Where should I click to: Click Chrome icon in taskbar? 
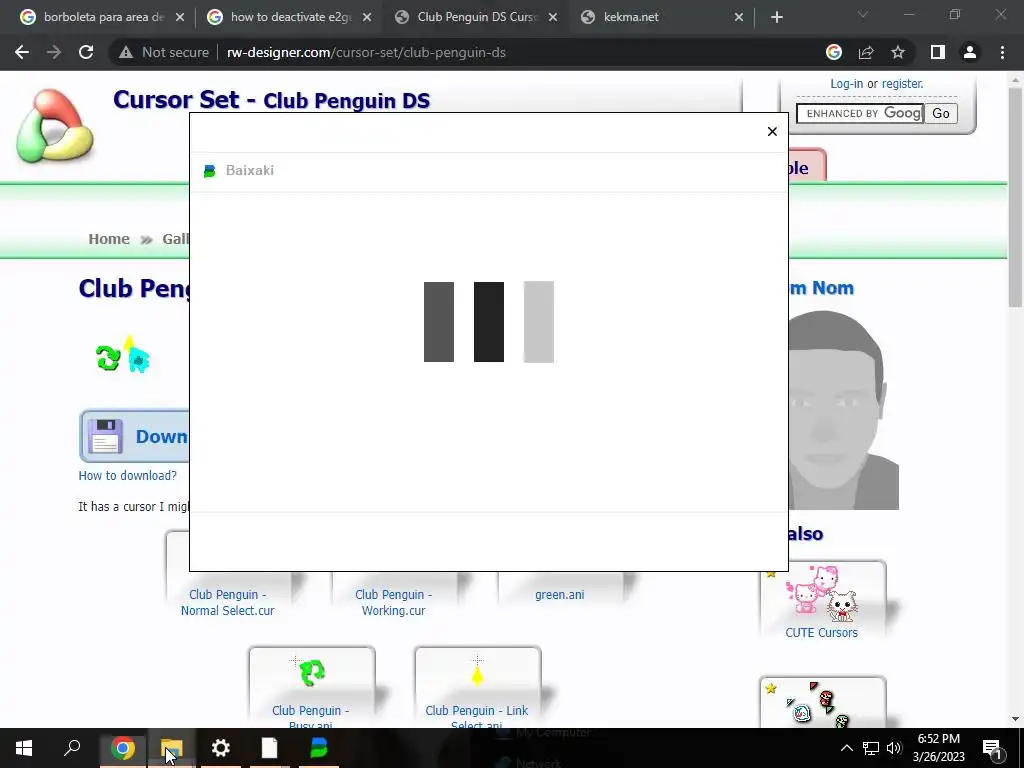point(122,748)
